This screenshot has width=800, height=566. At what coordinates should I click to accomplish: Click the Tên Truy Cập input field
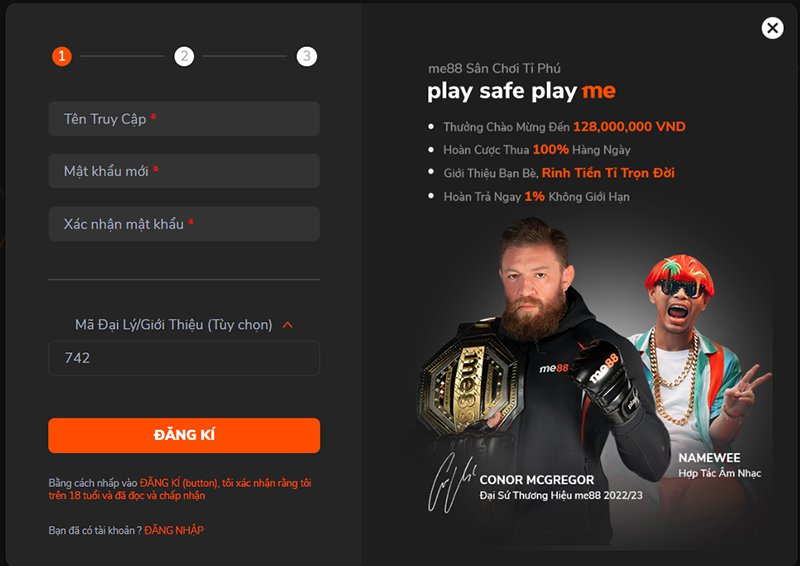[184, 118]
